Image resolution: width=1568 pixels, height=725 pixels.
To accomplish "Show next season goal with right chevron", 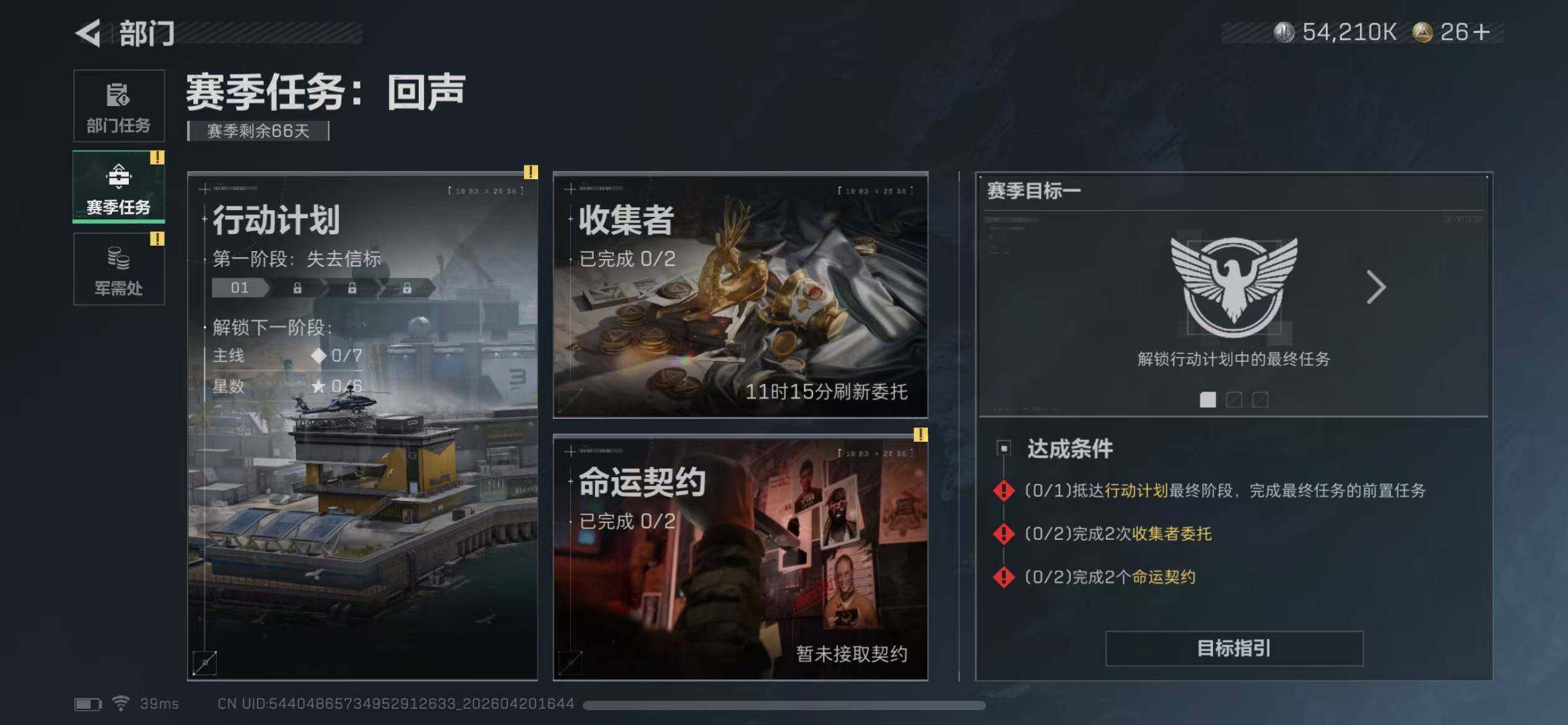I will click(1376, 287).
